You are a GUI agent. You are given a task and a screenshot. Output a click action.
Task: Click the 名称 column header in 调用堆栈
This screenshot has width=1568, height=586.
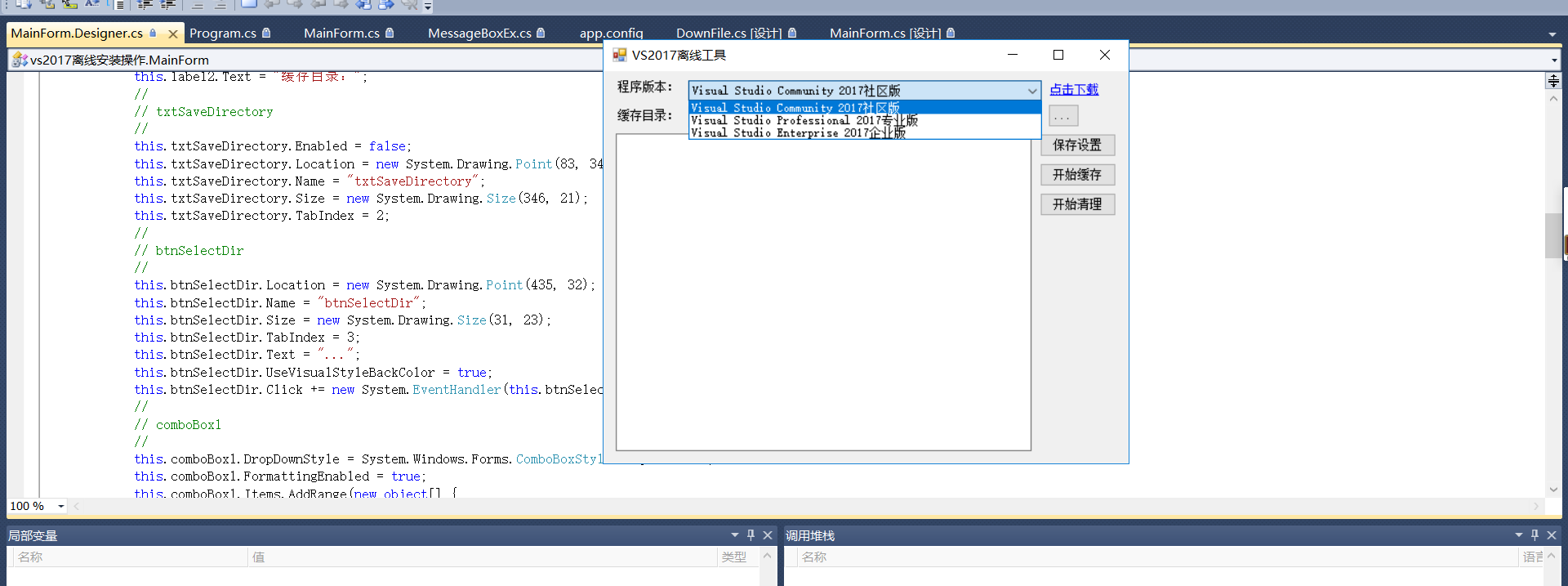point(1157,557)
